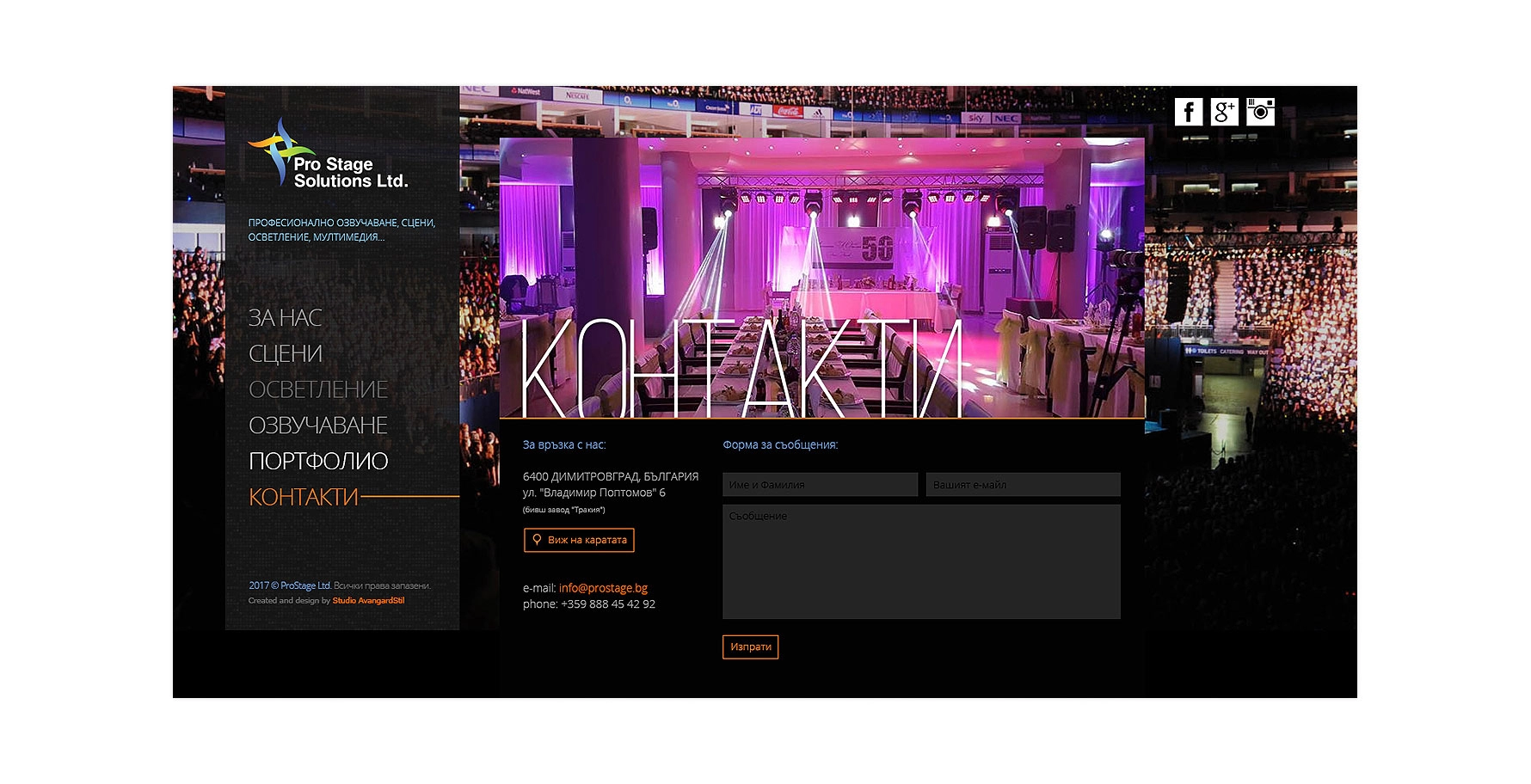This screenshot has height=784, width=1531.
Task: Navigate to the ОЗВУЧАВАНЕ section
Action: 318,426
